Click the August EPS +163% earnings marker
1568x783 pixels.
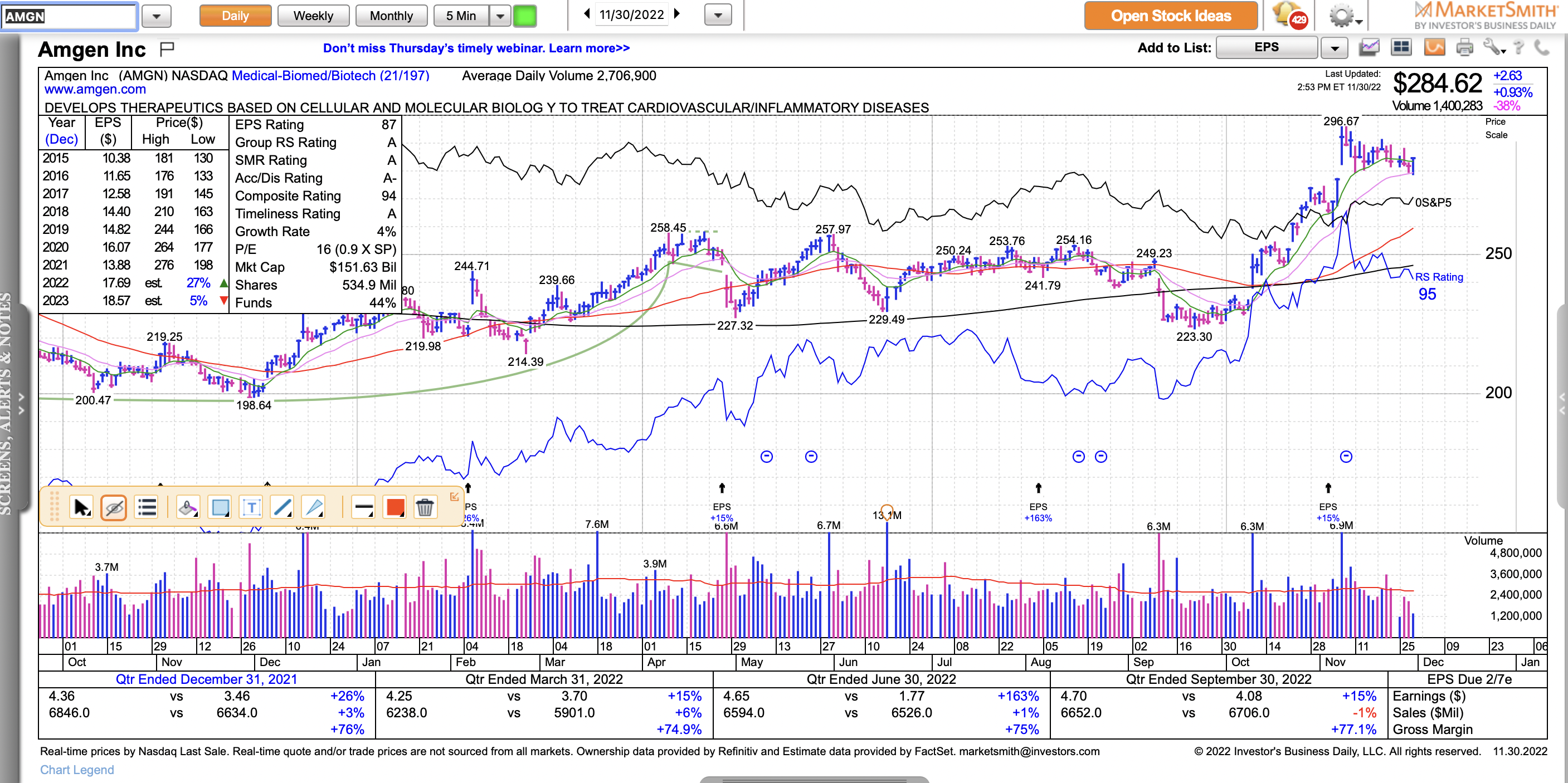click(x=1038, y=512)
